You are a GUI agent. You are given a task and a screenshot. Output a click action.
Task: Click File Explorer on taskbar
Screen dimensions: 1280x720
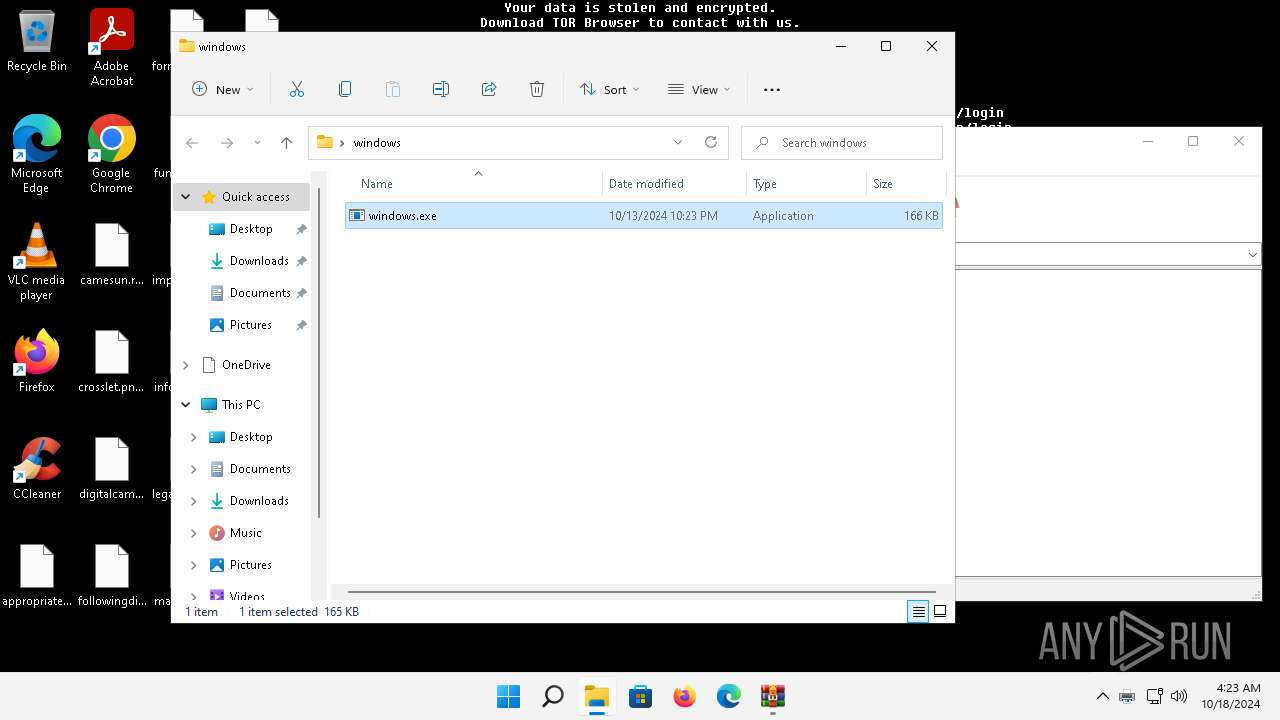click(597, 696)
